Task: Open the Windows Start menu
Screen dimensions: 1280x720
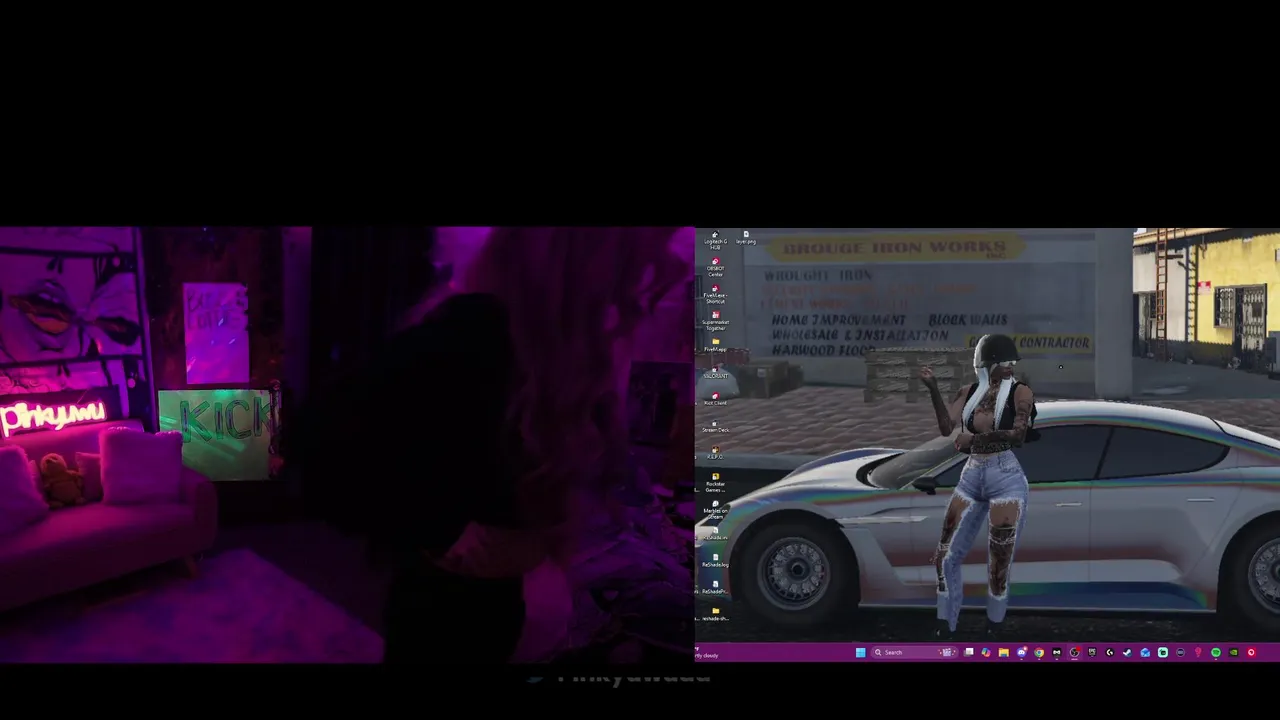Action: (x=860, y=652)
